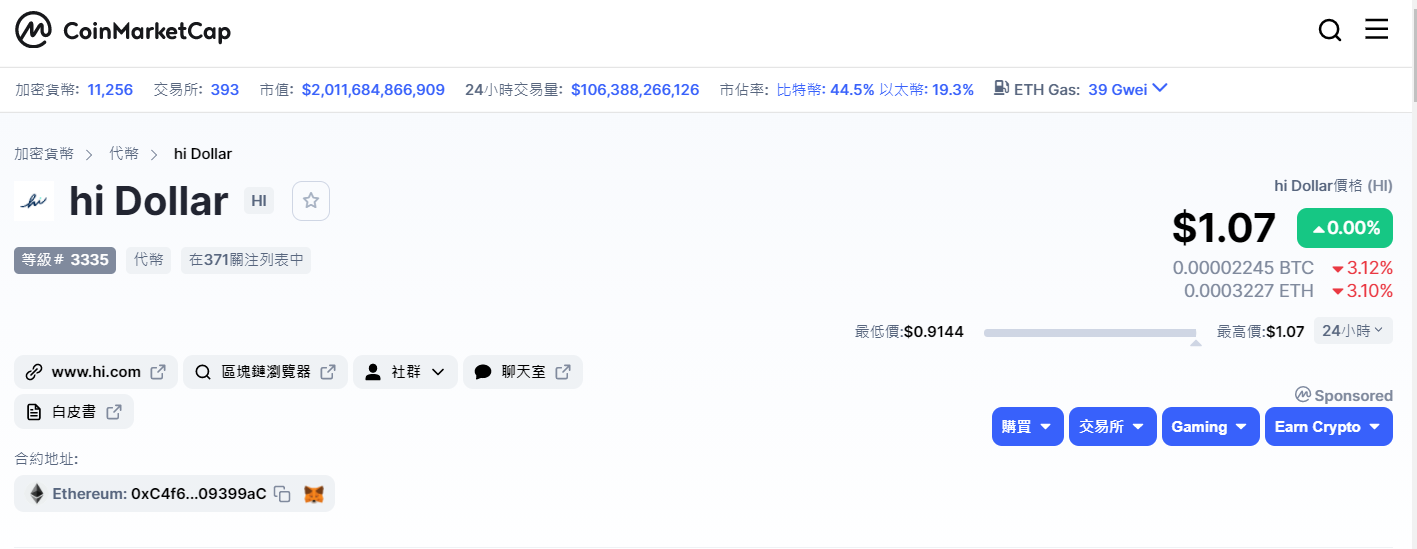Click external link icon after 聊天室
The image size is (1417, 549).
[x=563, y=372]
